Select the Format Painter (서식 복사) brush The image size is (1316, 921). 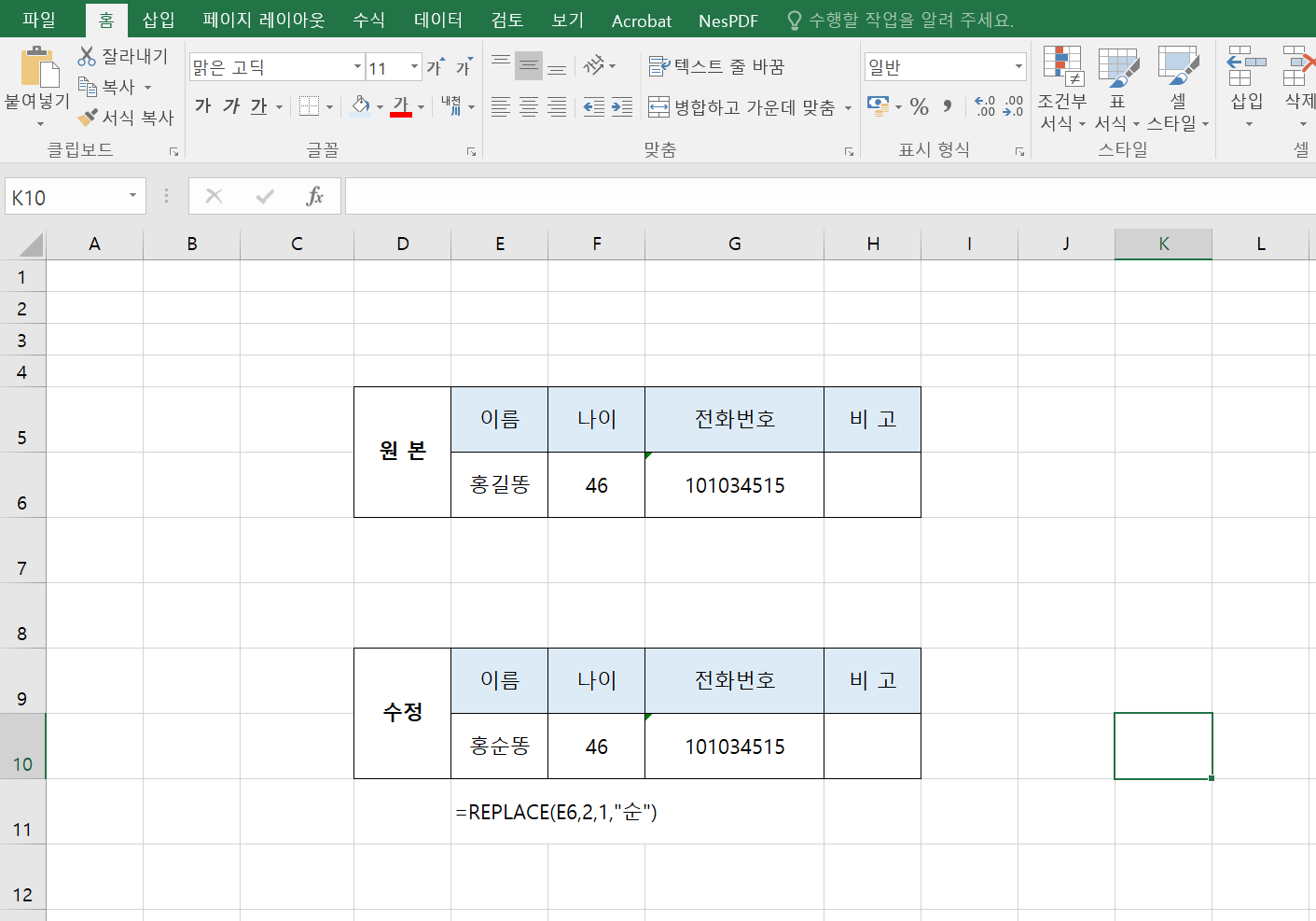pyautogui.click(x=88, y=118)
